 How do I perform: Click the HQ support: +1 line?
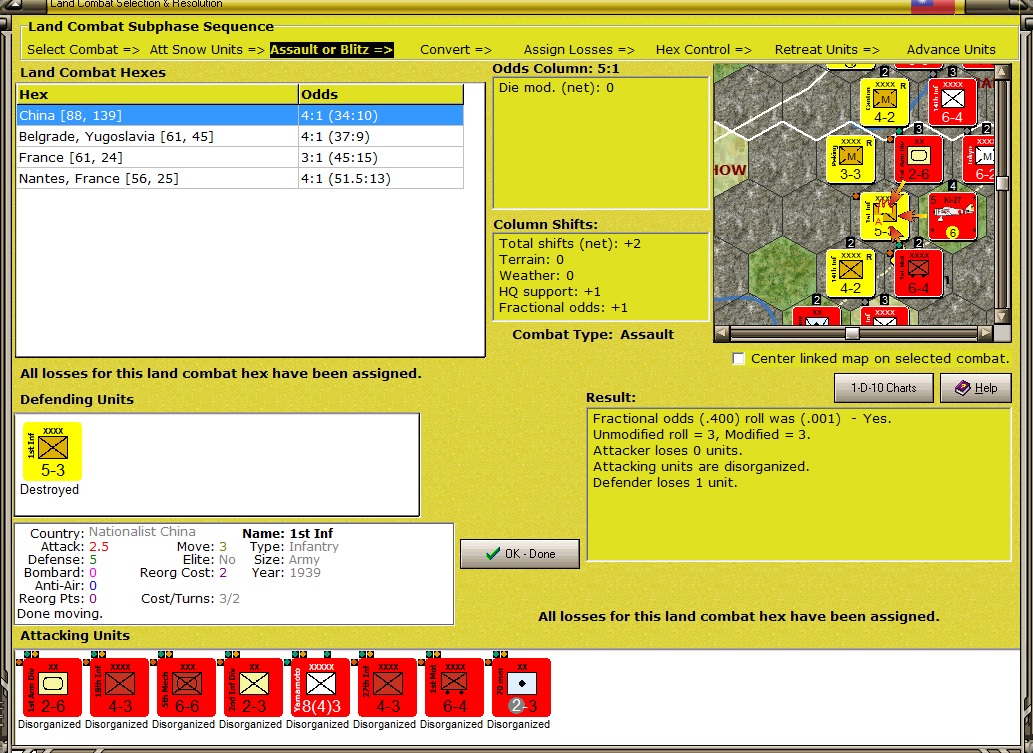(x=549, y=292)
